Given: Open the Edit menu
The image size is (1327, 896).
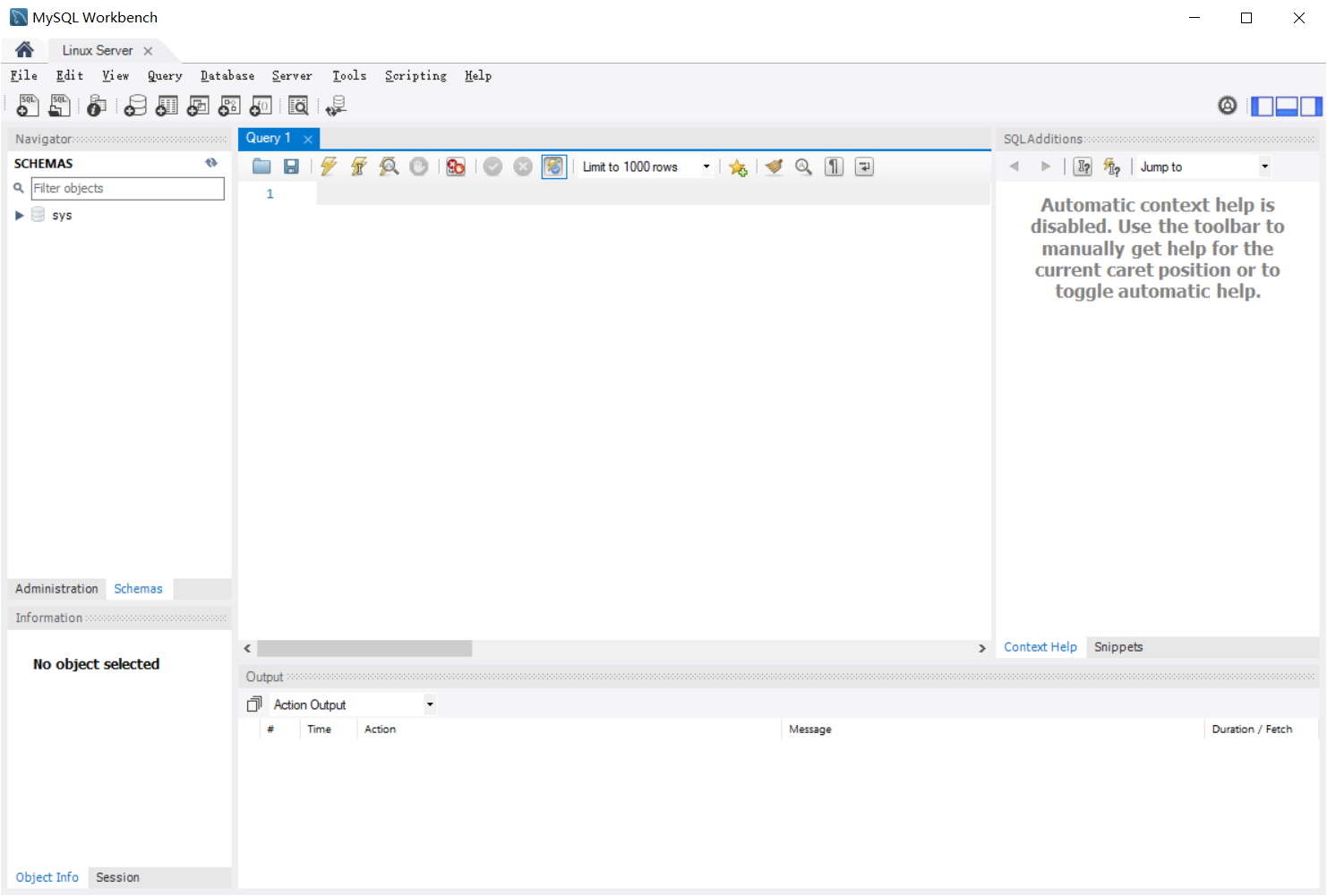Looking at the screenshot, I should pyautogui.click(x=70, y=76).
